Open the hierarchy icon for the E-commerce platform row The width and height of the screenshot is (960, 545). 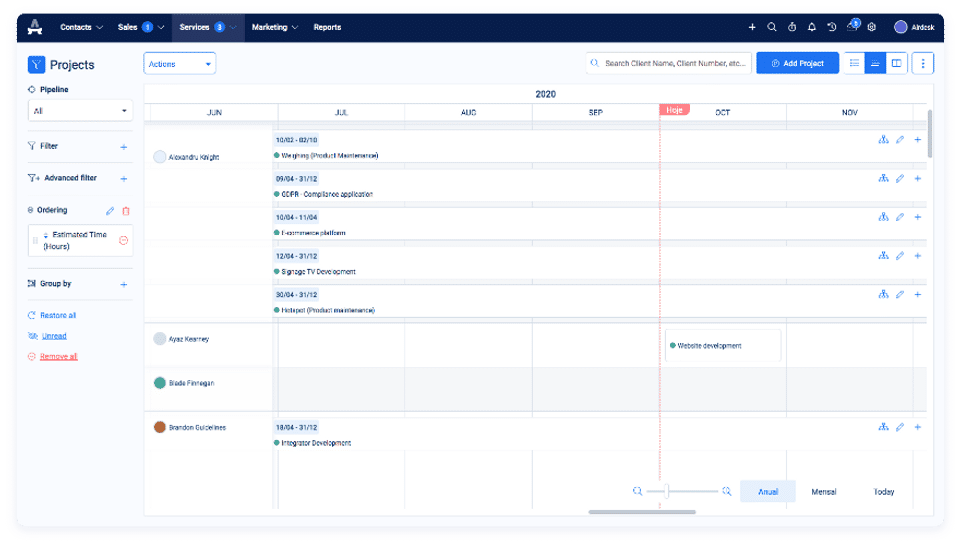coord(883,217)
